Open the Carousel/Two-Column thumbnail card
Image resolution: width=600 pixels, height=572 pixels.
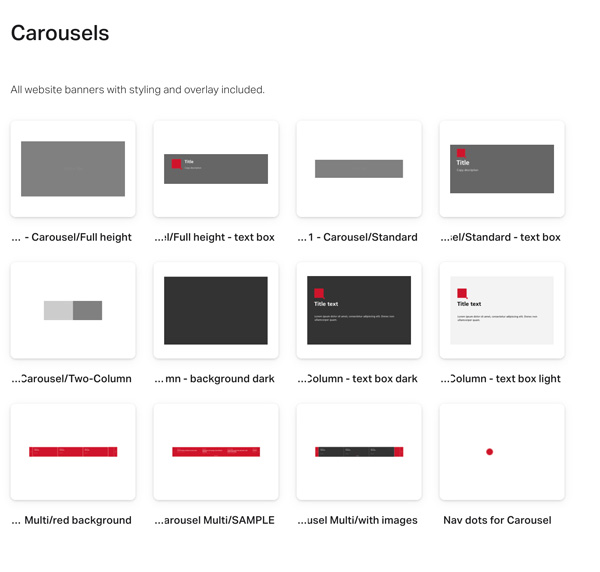click(73, 310)
